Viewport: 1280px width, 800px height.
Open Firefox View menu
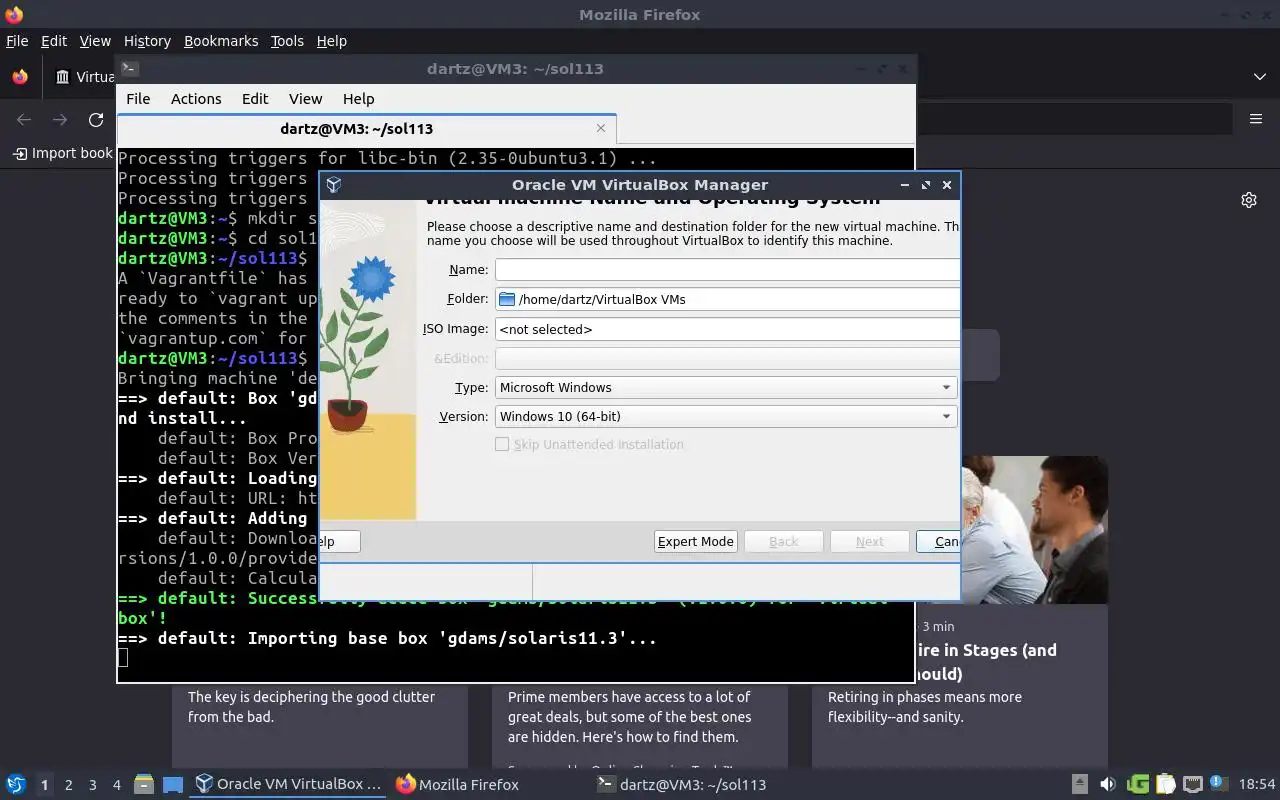coord(95,41)
